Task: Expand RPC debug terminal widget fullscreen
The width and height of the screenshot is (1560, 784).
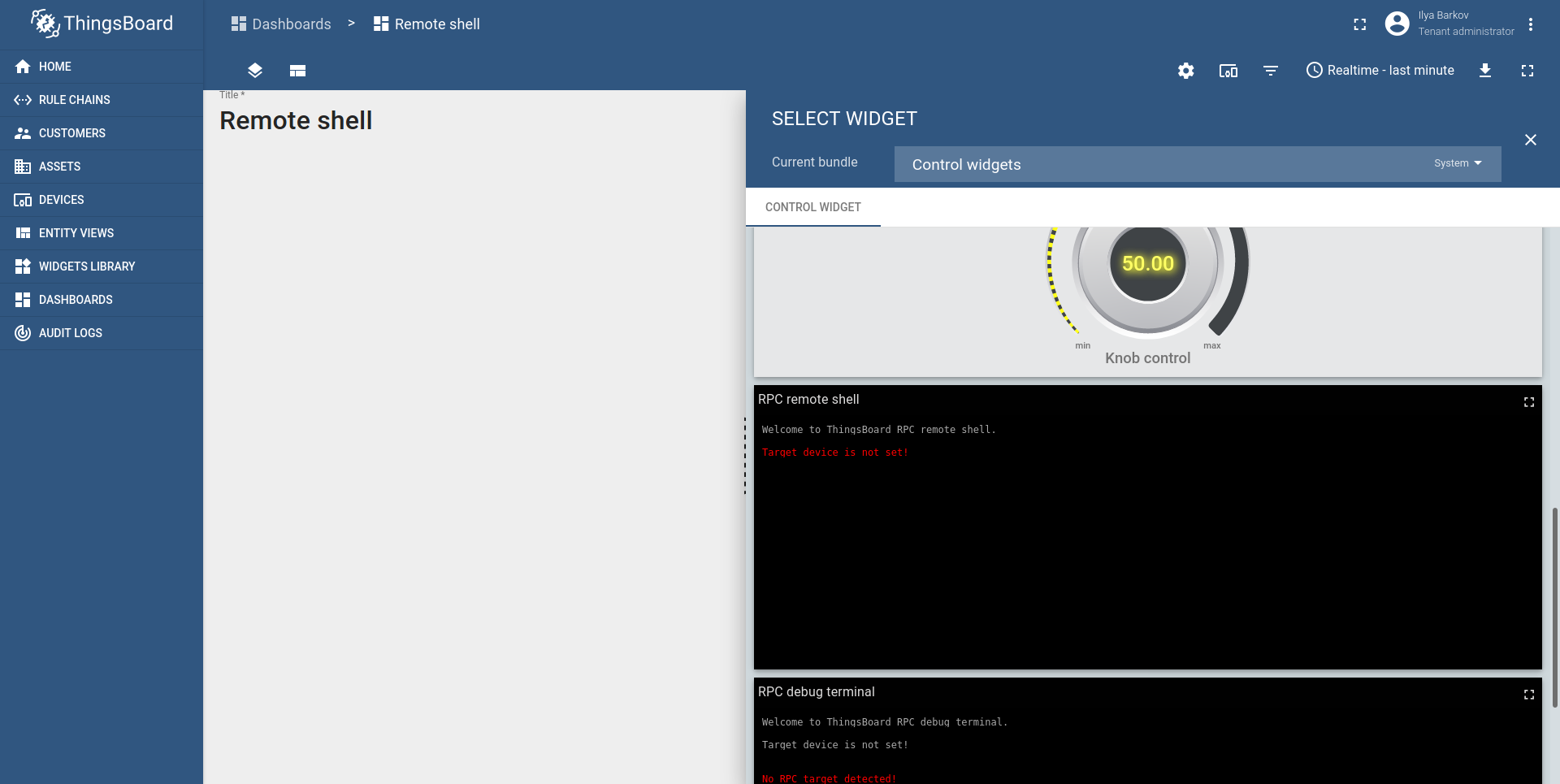Action: [x=1529, y=695]
